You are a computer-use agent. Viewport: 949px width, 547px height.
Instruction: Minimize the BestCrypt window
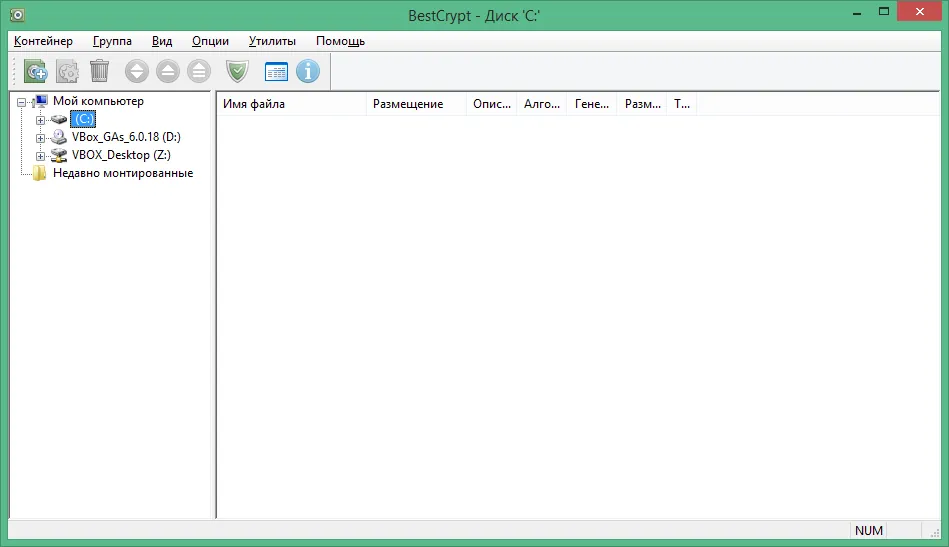coord(856,13)
